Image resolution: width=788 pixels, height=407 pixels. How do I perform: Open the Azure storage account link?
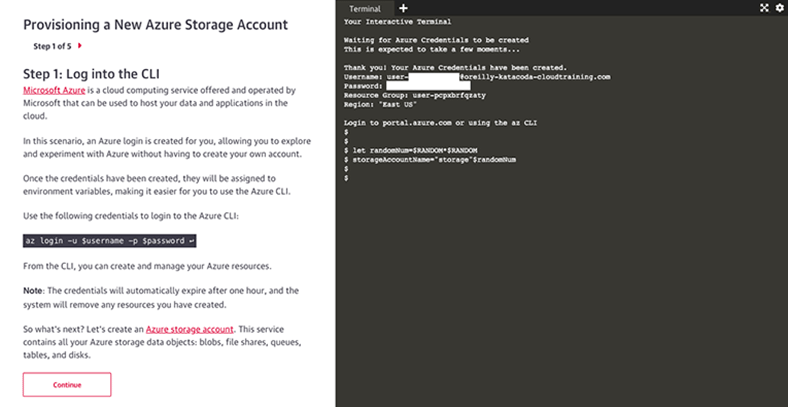(189, 330)
